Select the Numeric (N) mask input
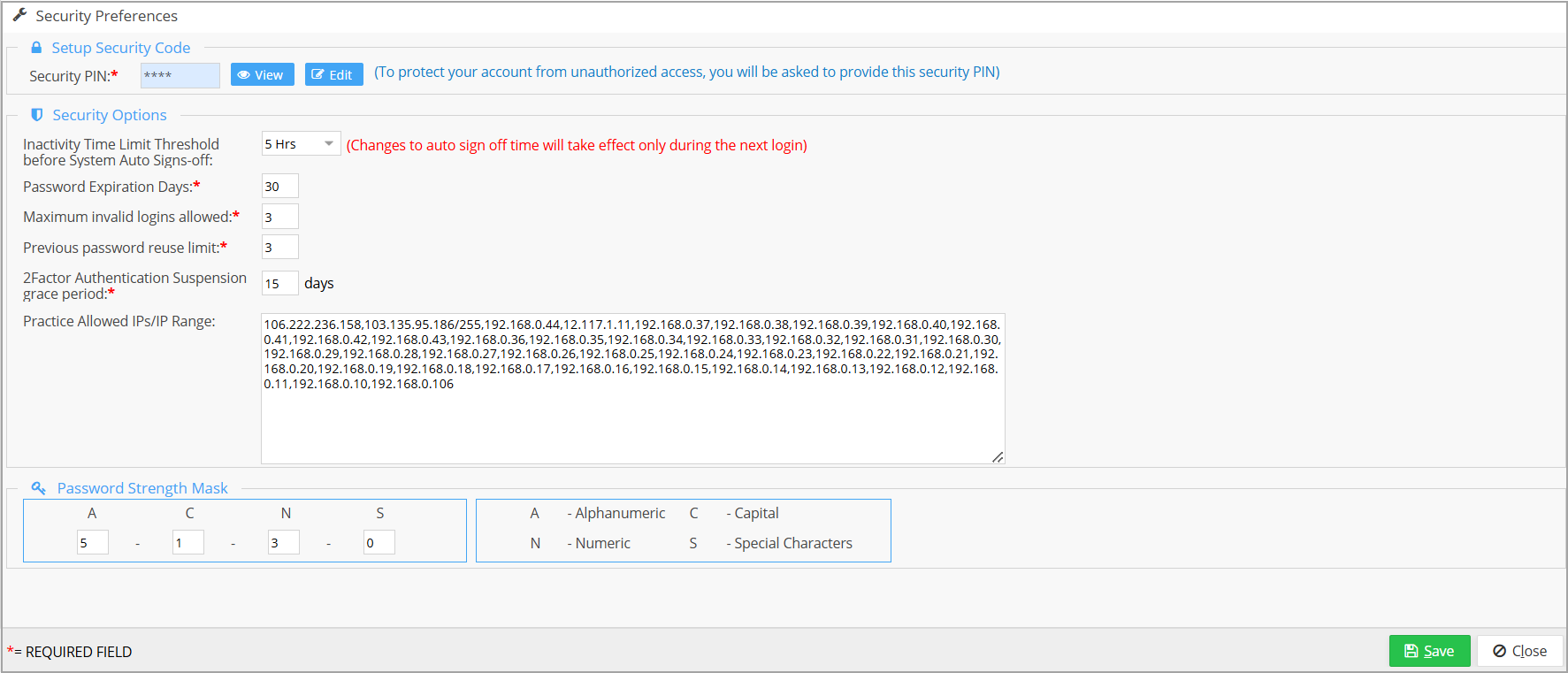The height and width of the screenshot is (673, 1568). (283, 543)
